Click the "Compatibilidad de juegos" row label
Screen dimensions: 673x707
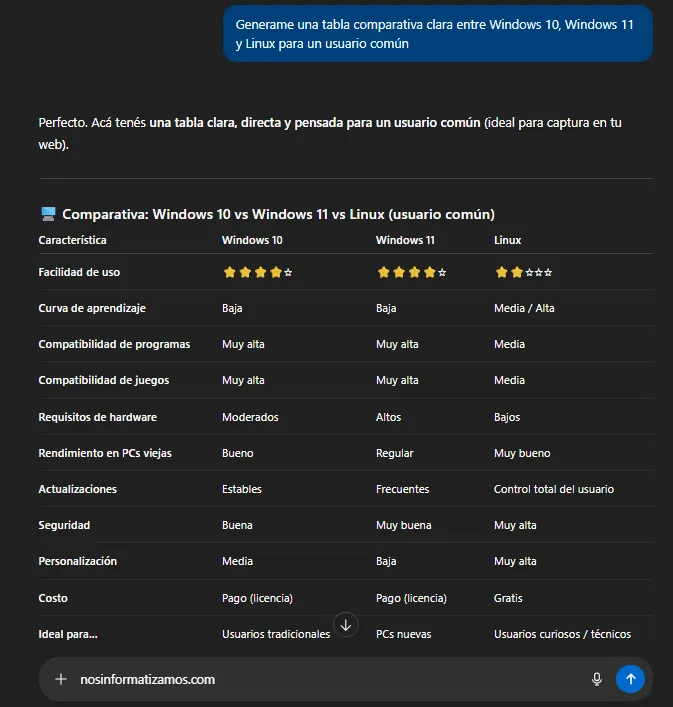tap(104, 381)
